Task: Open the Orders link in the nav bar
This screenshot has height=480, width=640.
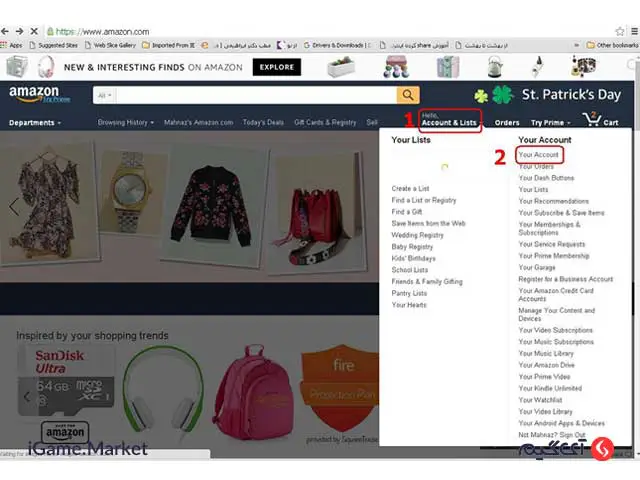Action: coord(507,122)
